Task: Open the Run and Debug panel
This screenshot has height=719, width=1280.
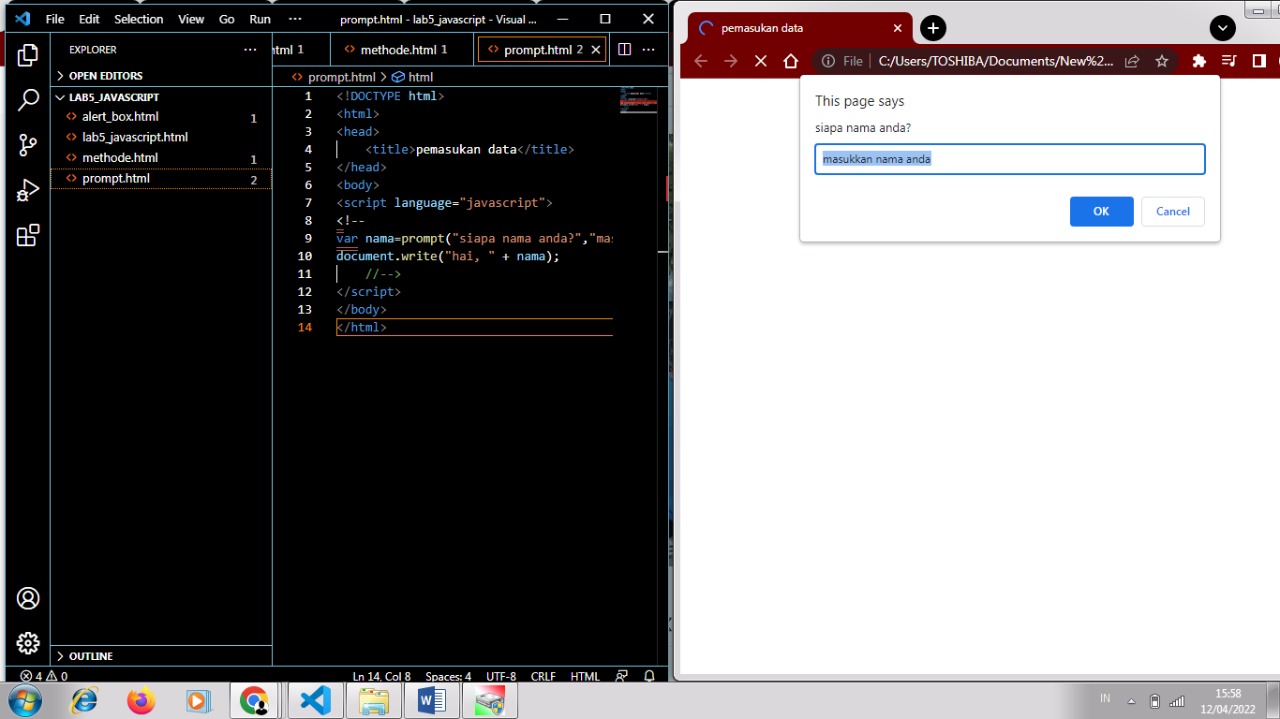Action: pos(27,190)
